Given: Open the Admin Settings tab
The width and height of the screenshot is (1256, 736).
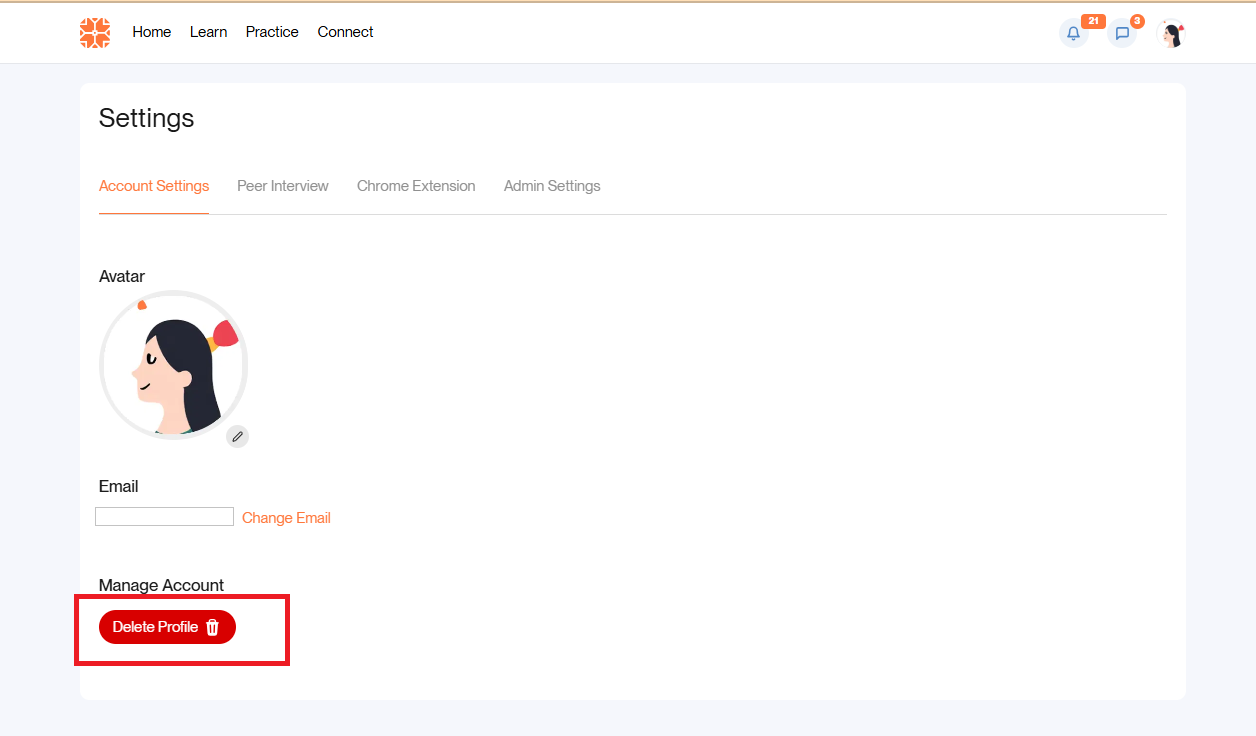Looking at the screenshot, I should point(552,186).
